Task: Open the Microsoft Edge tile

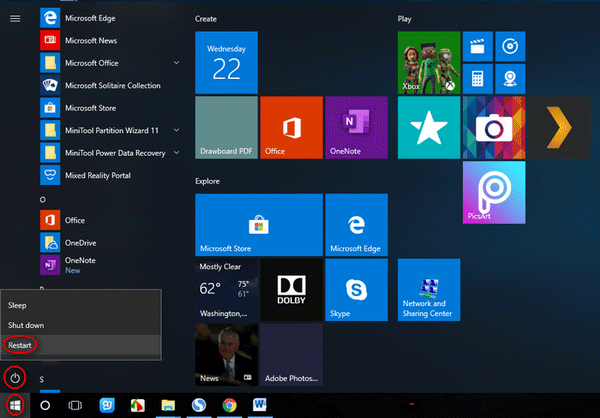Action: pos(356,225)
